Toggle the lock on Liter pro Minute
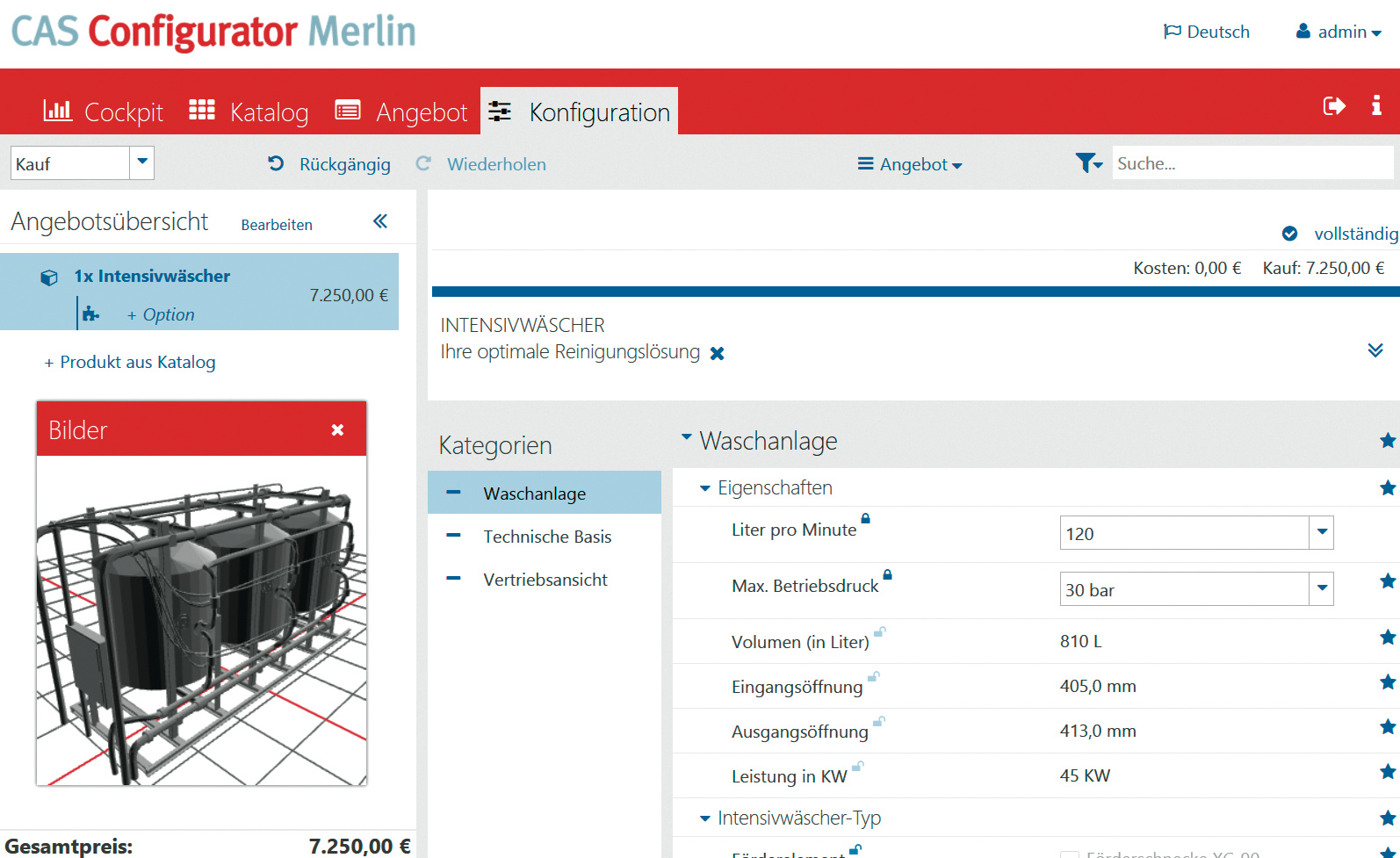Viewport: 1400px width, 858px height. [x=865, y=518]
